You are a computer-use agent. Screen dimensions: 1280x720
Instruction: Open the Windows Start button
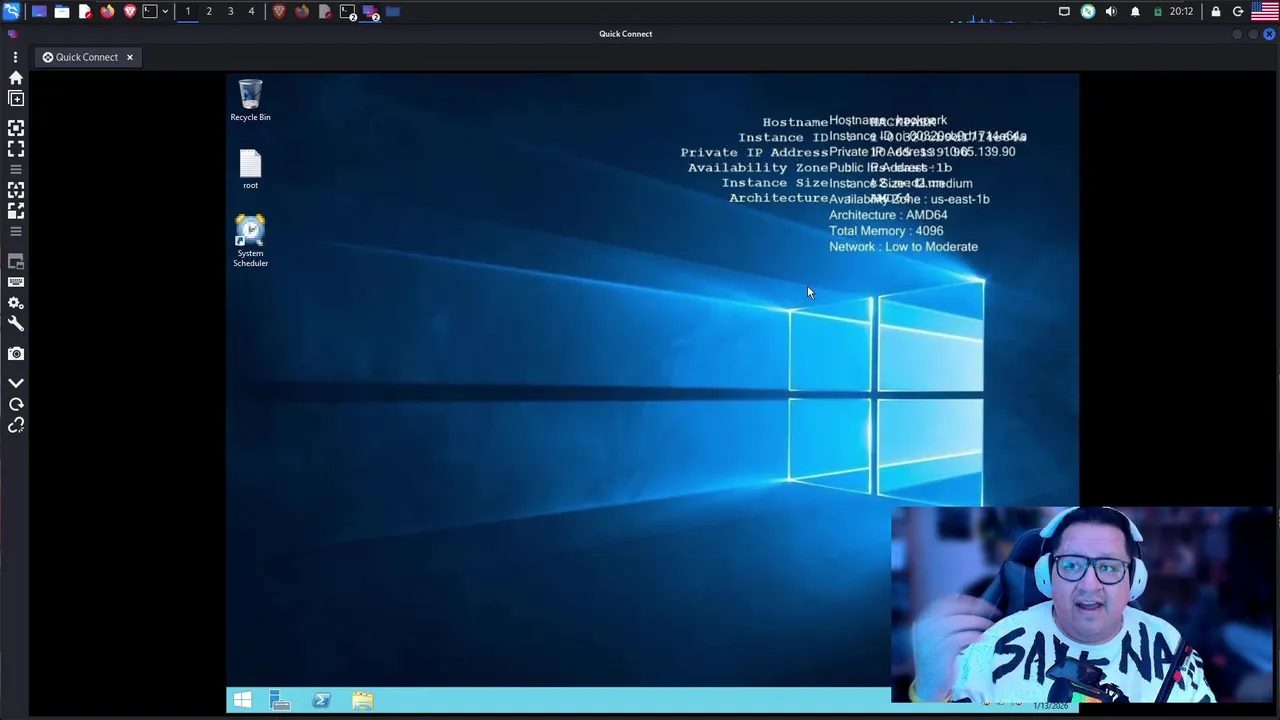tap(242, 701)
